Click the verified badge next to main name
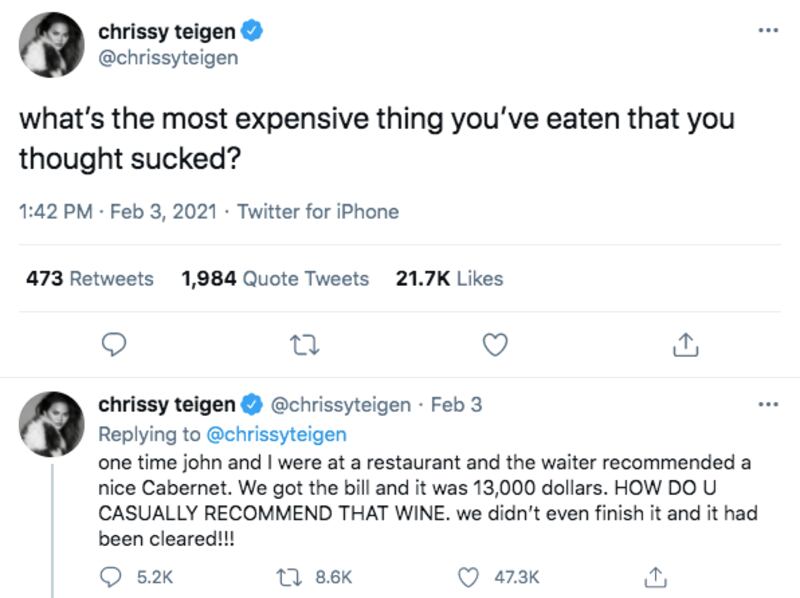 pos(254,32)
